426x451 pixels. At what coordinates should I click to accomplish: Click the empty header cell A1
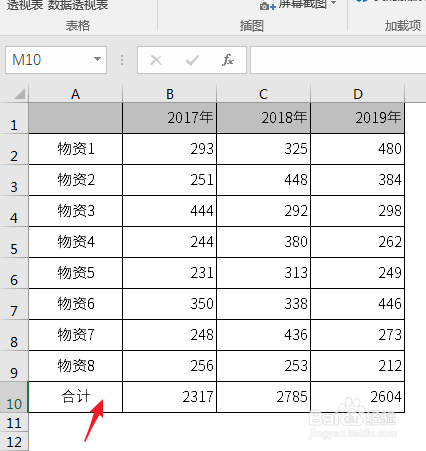pyautogui.click(x=76, y=118)
